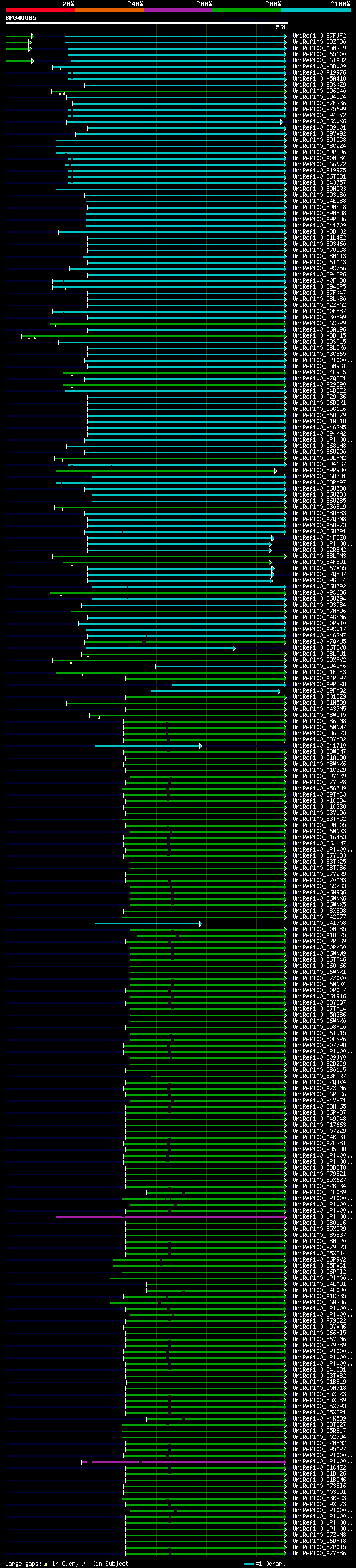
Task: Select hit label UniRef100_C1EIF3
Action: click(319, 672)
